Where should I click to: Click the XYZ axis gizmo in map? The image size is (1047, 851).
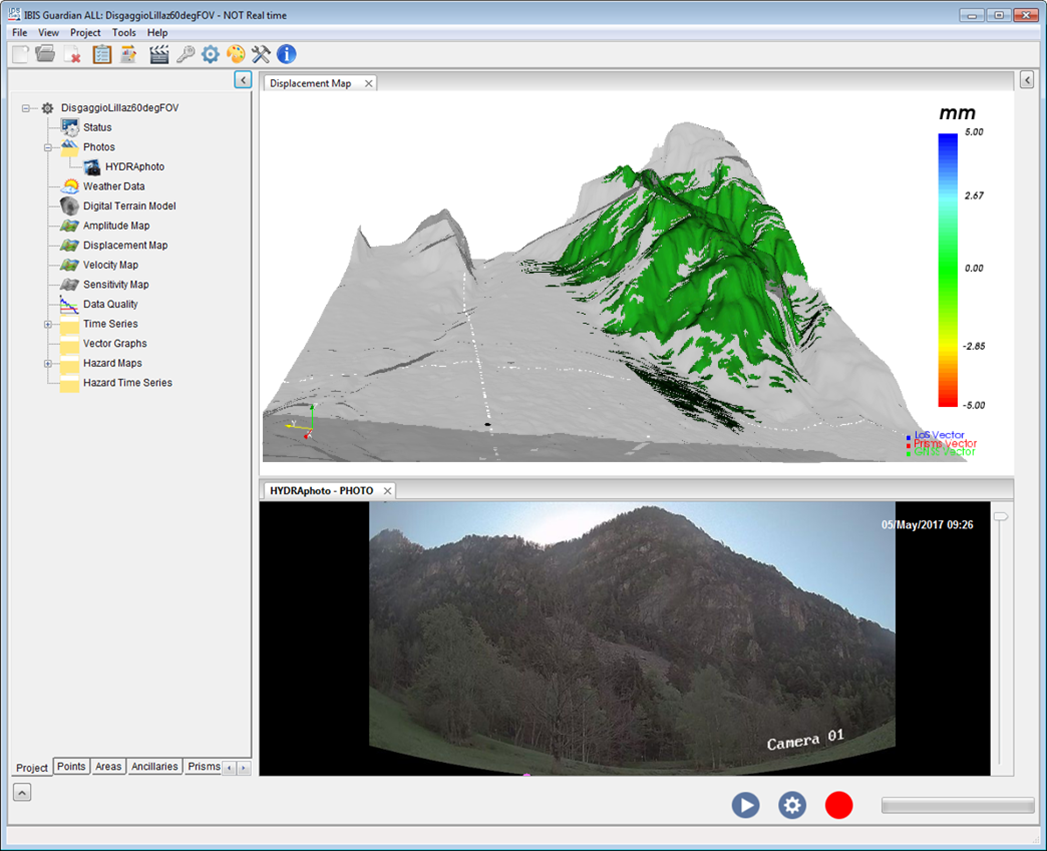coord(302,422)
